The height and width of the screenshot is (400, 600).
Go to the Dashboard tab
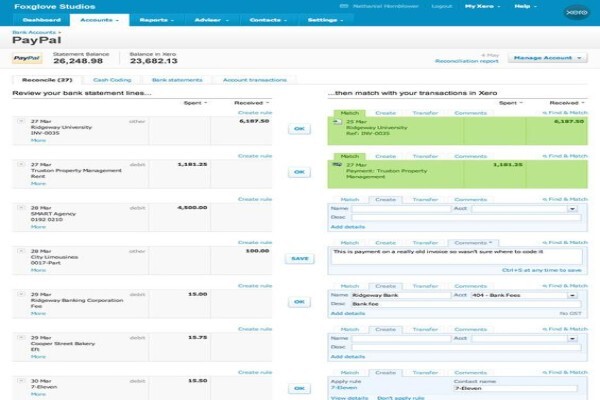[42, 20]
